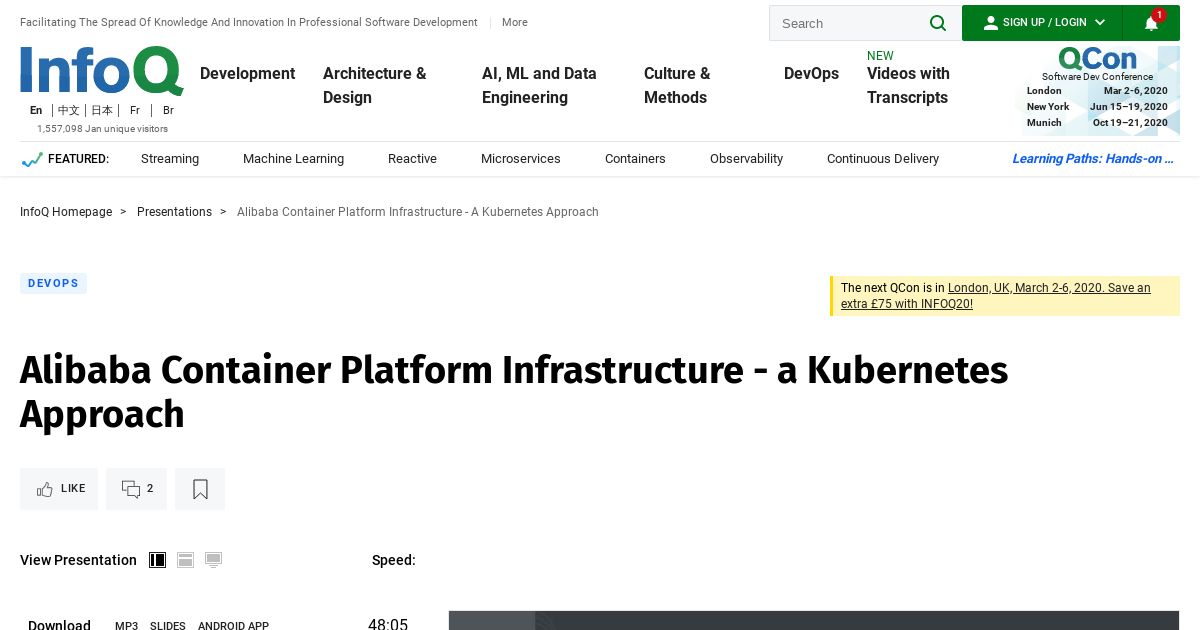This screenshot has height=630, width=1200.
Task: Open the Architecture & Design menu
Action: coord(374,85)
